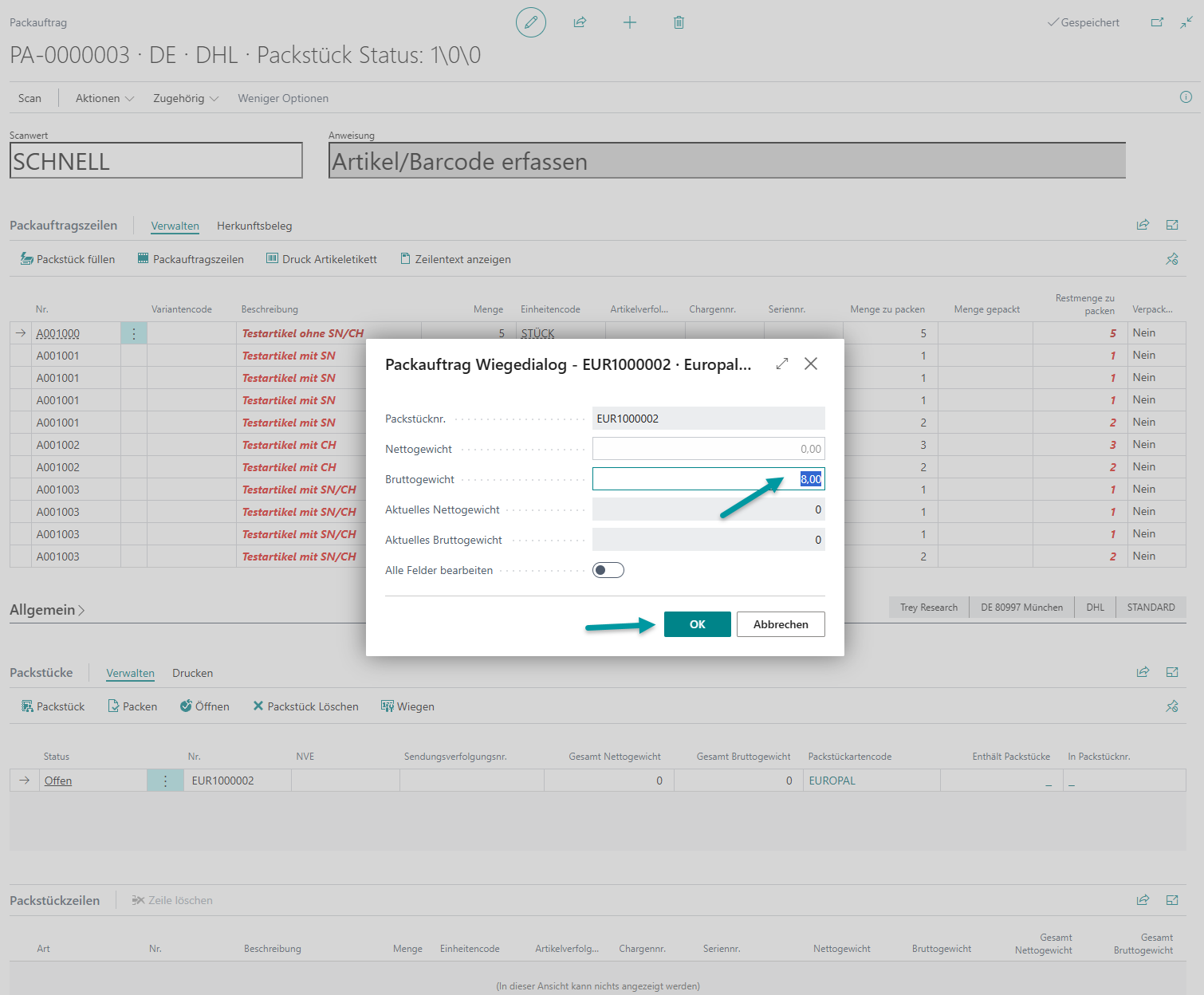Expand the Wiegedialog to full size
This screenshot has height=995, width=1204.
point(782,364)
